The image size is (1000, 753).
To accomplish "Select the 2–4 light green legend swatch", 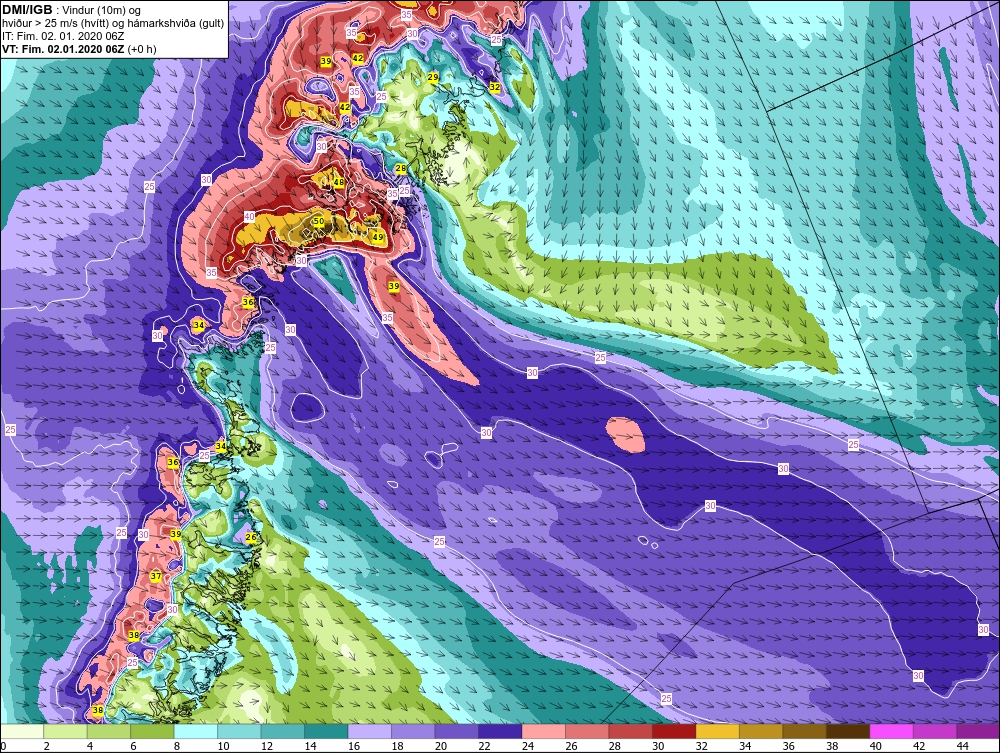I will coord(65,731).
